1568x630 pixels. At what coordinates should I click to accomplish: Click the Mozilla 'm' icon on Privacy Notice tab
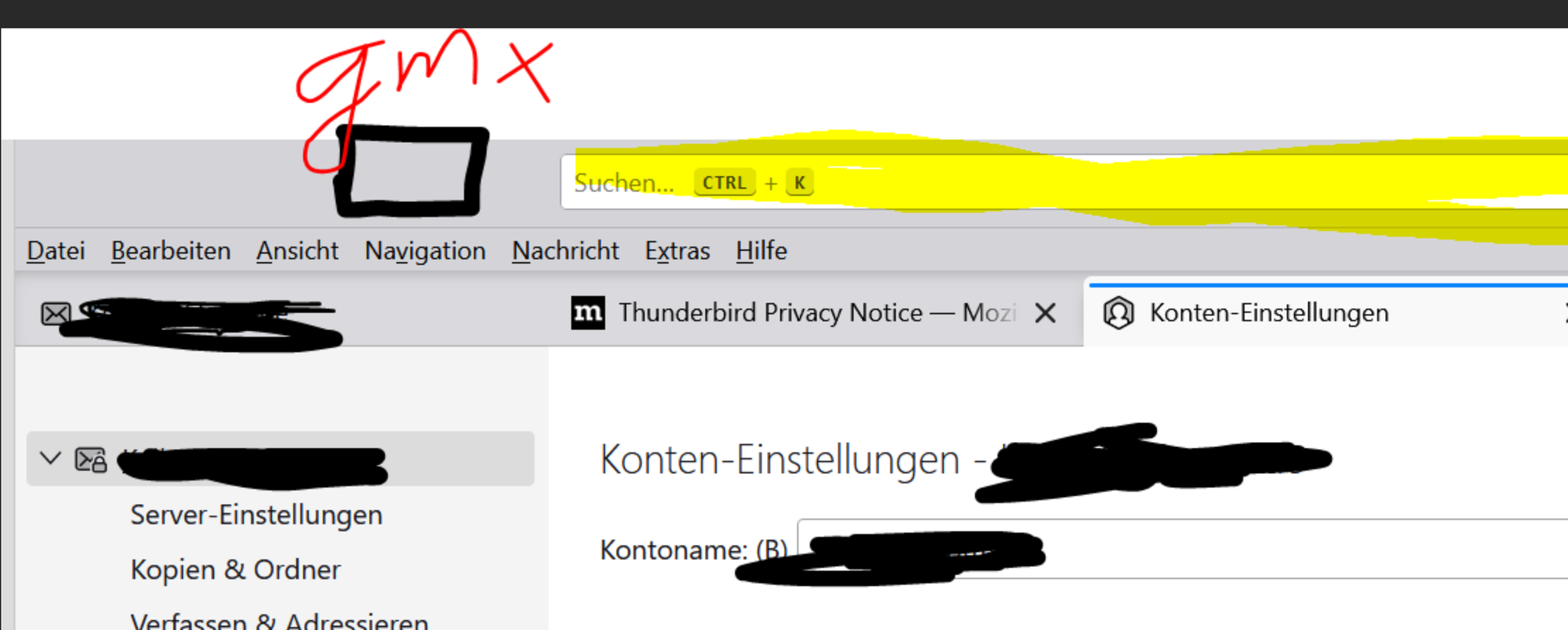(x=588, y=312)
